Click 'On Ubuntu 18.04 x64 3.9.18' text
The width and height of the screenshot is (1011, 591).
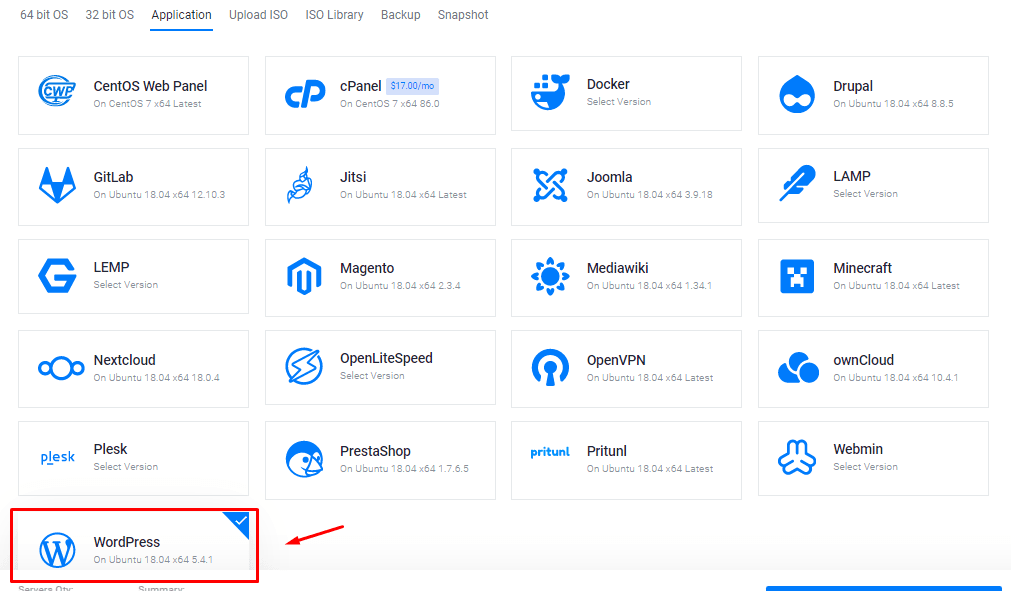point(649,195)
